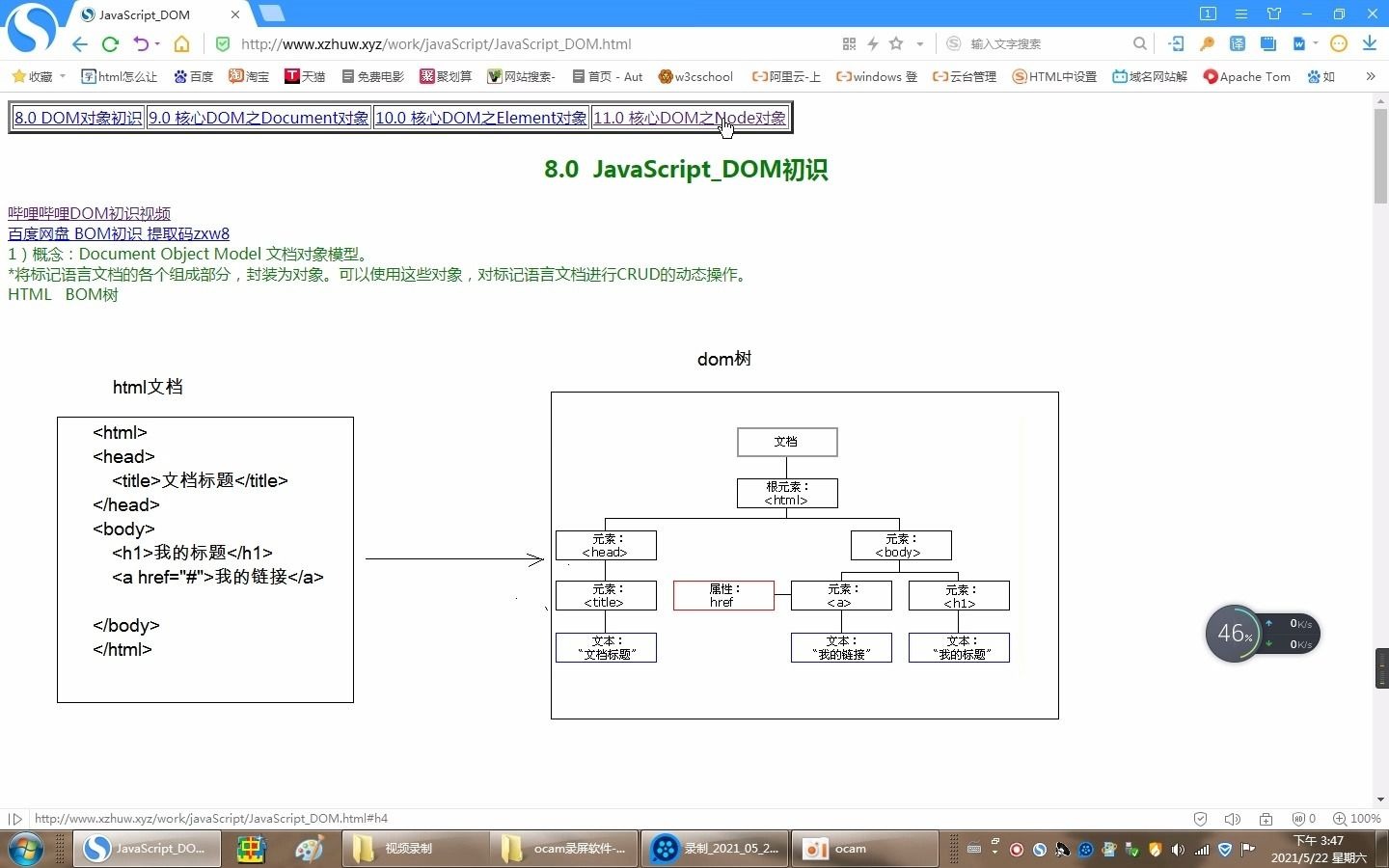
Task: Click the magnifier search button
Action: pyautogui.click(x=1140, y=44)
